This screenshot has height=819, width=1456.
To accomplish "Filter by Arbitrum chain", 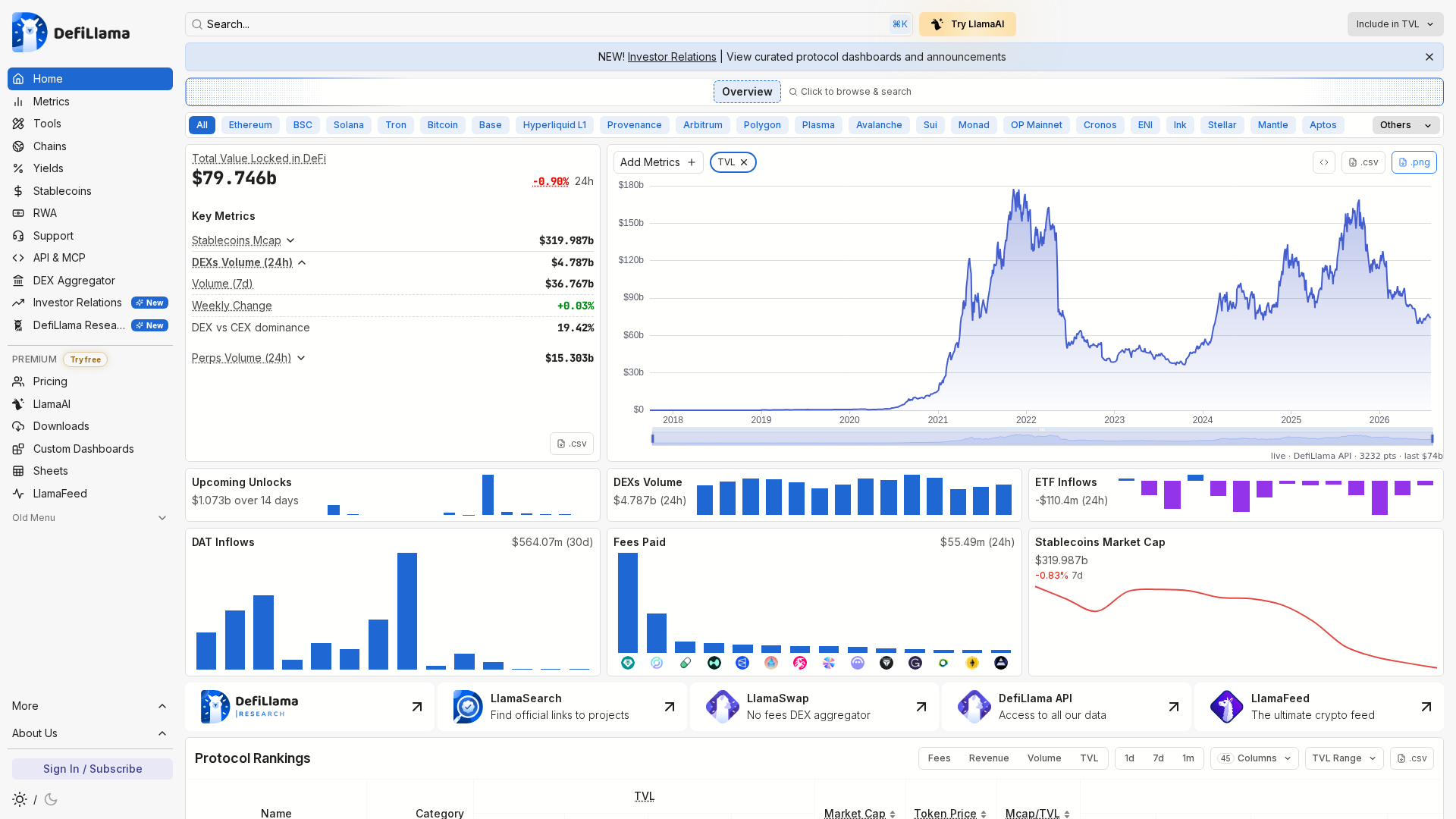I will 703,125.
